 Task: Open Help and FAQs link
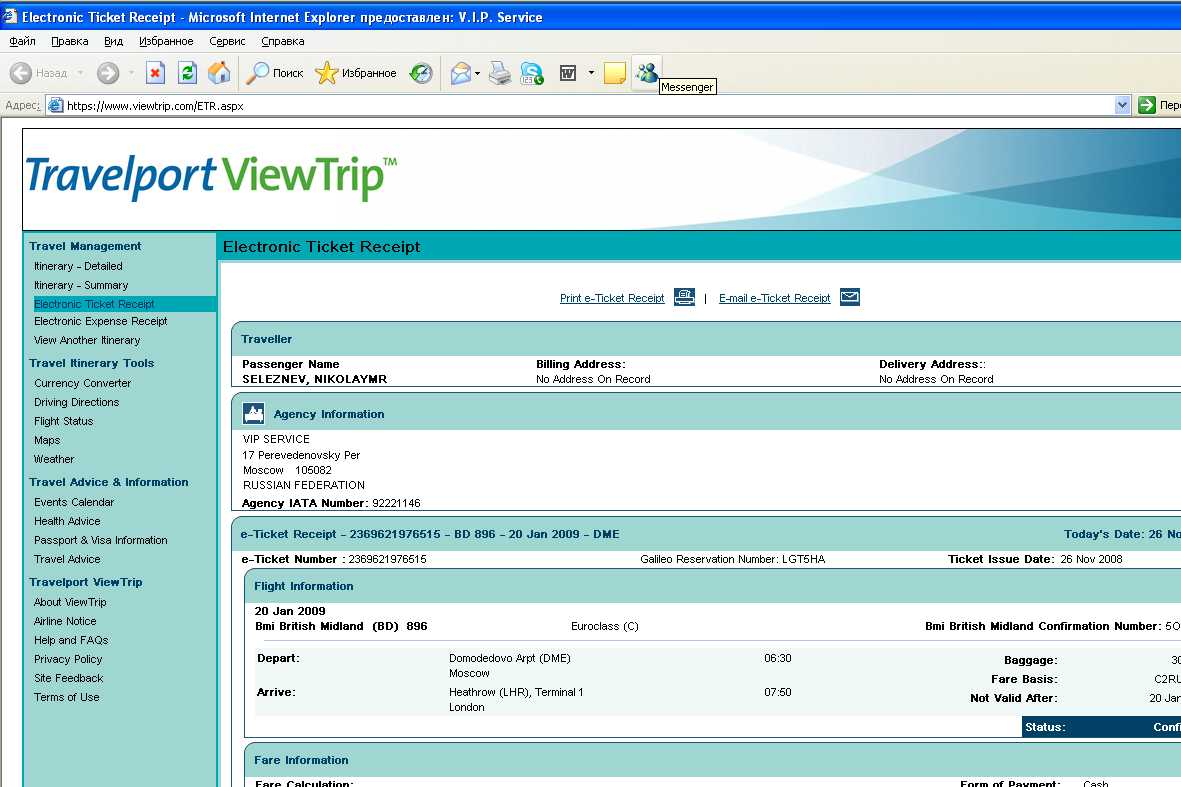(x=72, y=640)
